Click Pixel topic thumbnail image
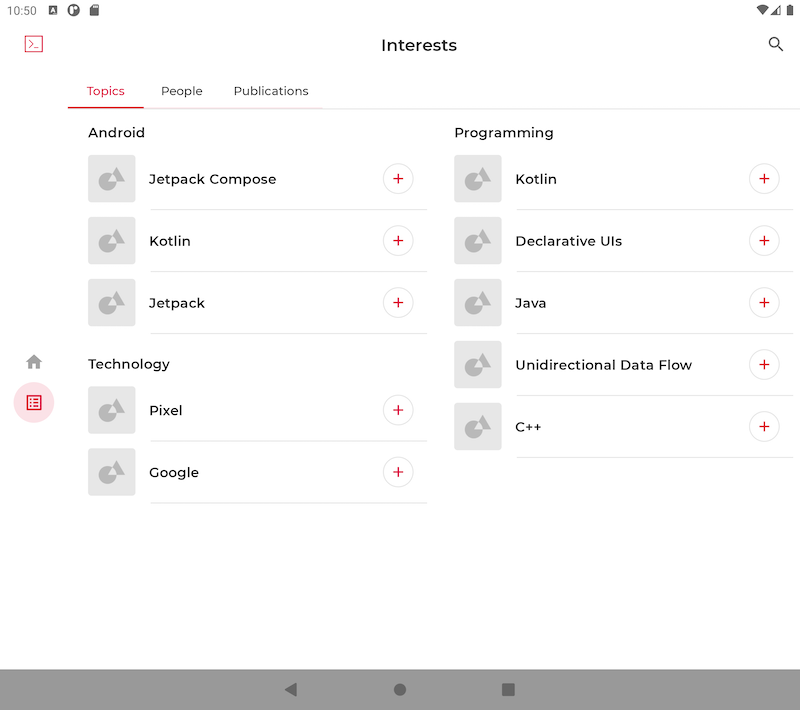 click(112, 410)
